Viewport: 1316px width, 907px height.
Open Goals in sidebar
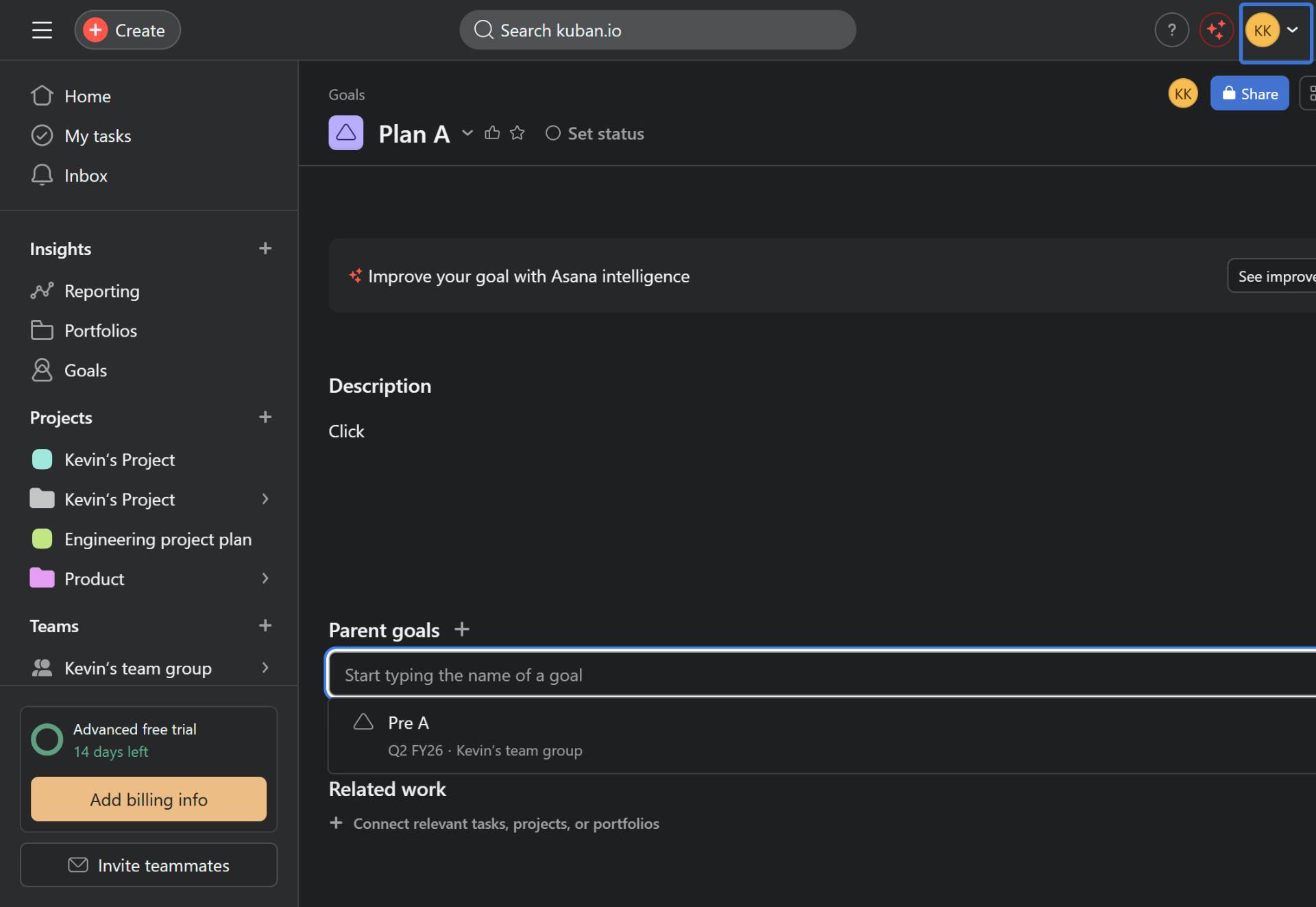[85, 370]
